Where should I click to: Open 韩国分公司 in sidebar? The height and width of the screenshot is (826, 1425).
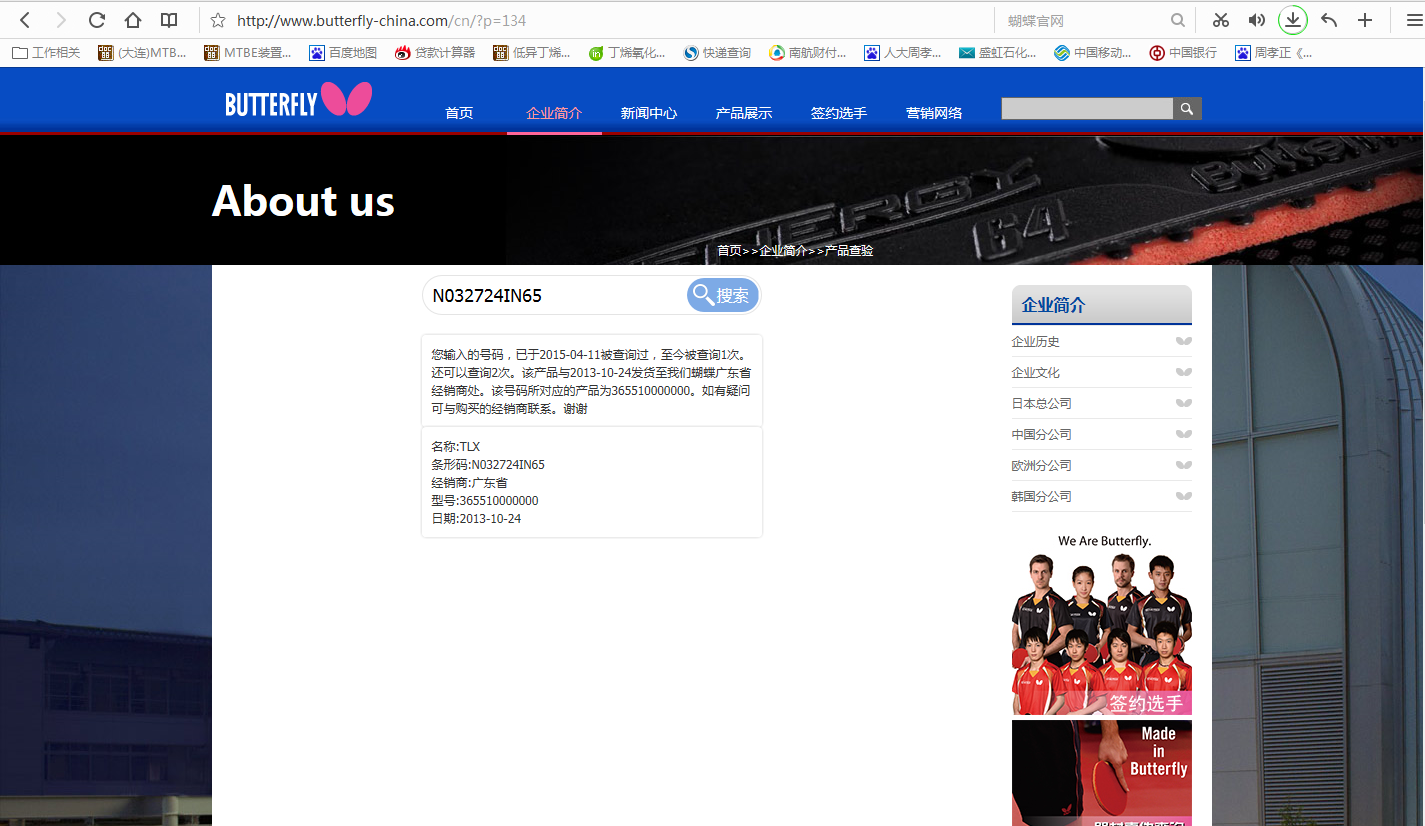[x=1042, y=496]
